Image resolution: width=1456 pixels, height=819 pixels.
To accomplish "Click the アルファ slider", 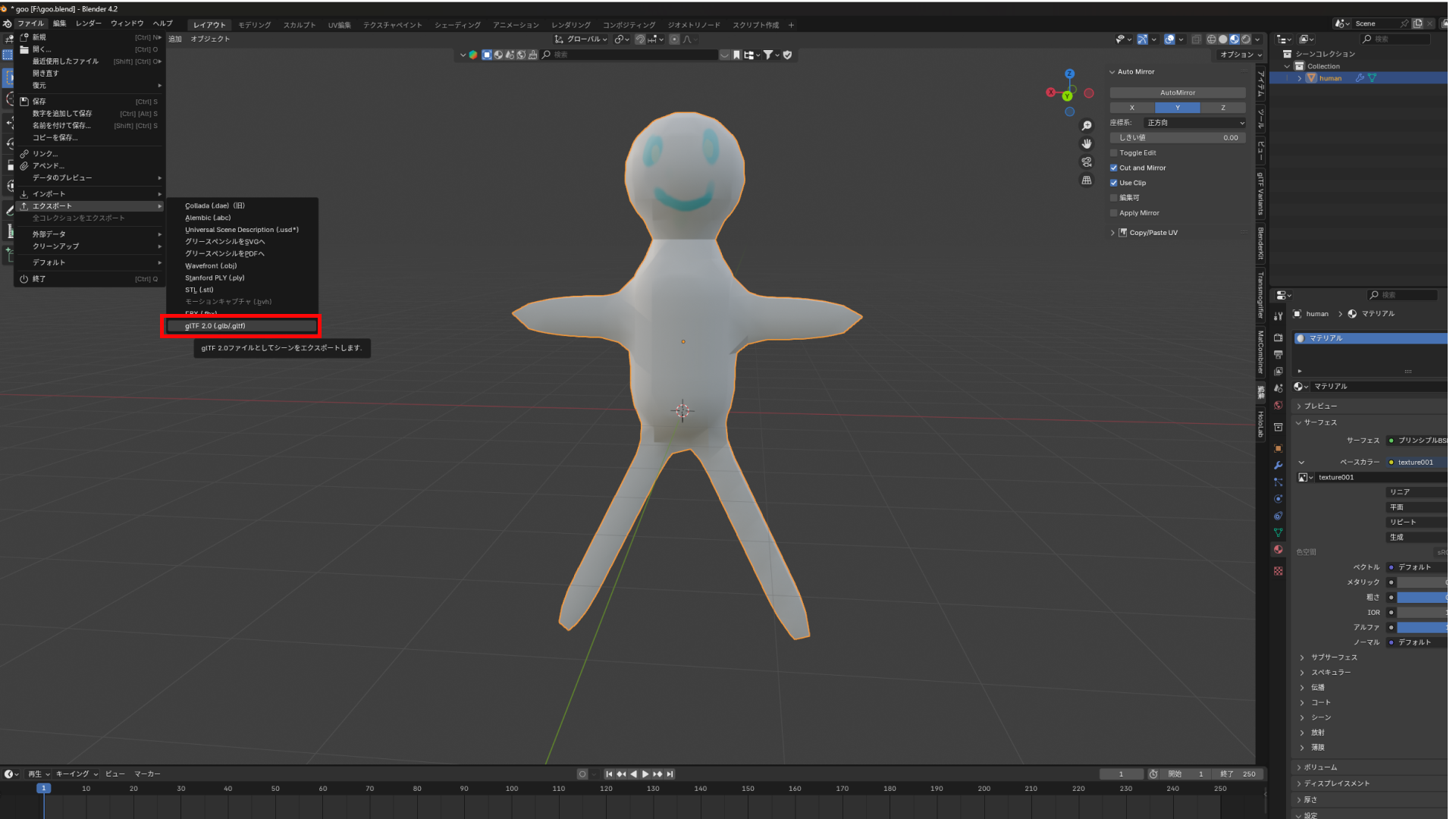I will tap(1422, 628).
